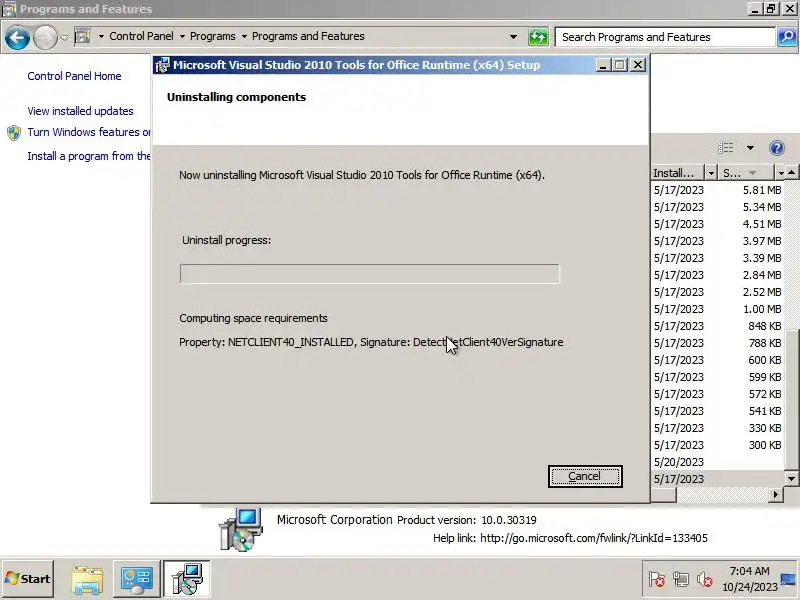Select row installed on 5/20/2023

tap(717, 462)
